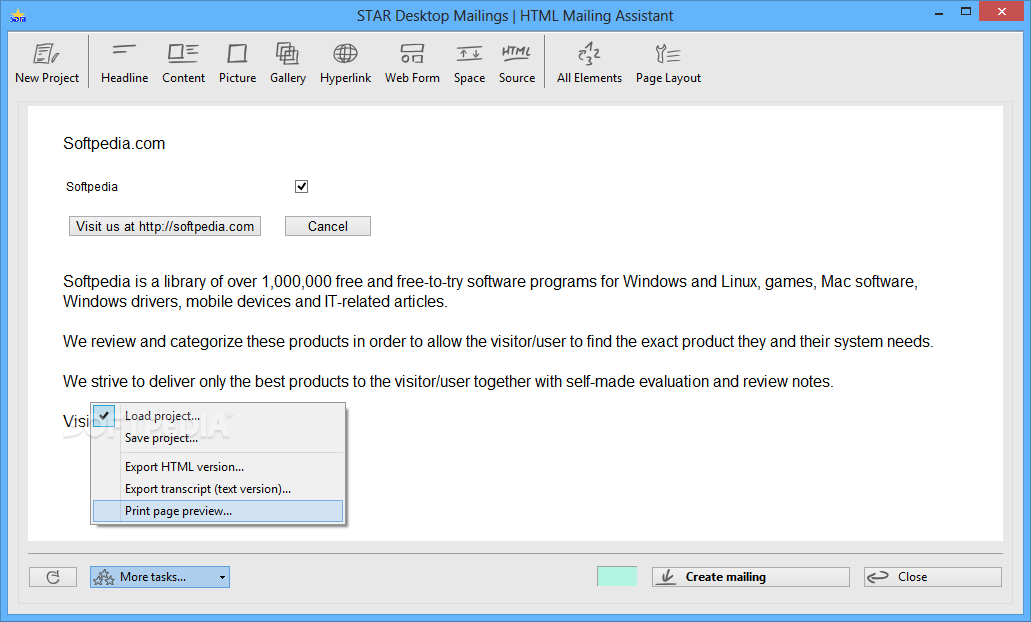Show All Elements list
The height and width of the screenshot is (622, 1031).
589,63
